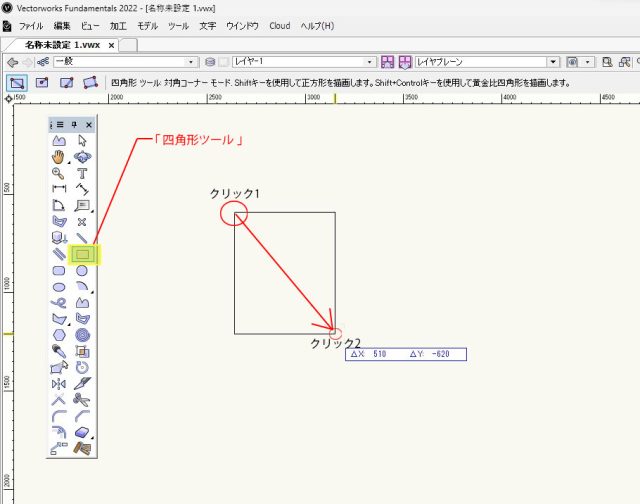Enable corner-to-corner rectangle mode
The height and width of the screenshot is (504, 640).
(x=17, y=82)
